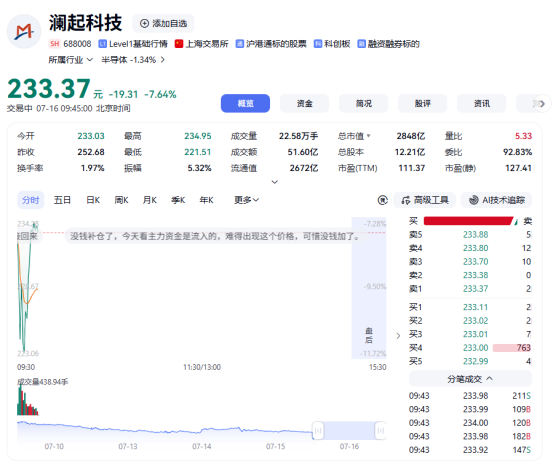The image size is (553, 467).
Task: Select 周K chart period
Action: [121, 200]
